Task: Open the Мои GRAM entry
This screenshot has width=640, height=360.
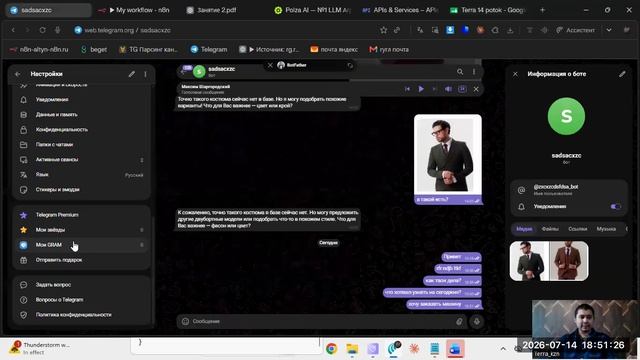Action: tap(82, 245)
